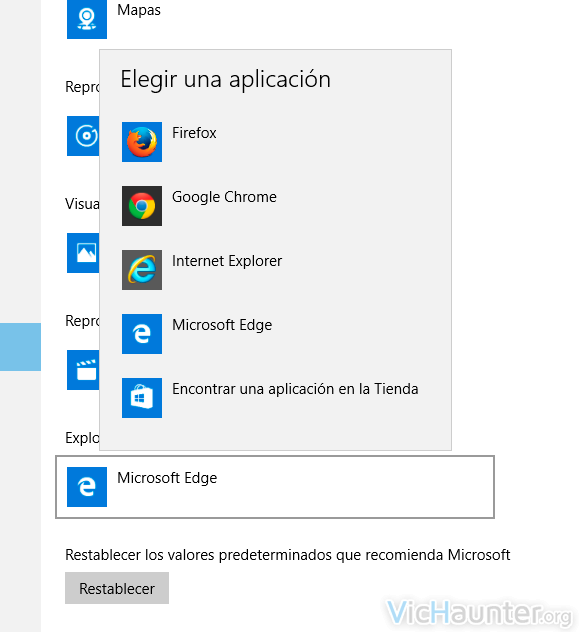580x632 pixels.
Task: Choose the Google Chrome icon
Action: (x=142, y=206)
